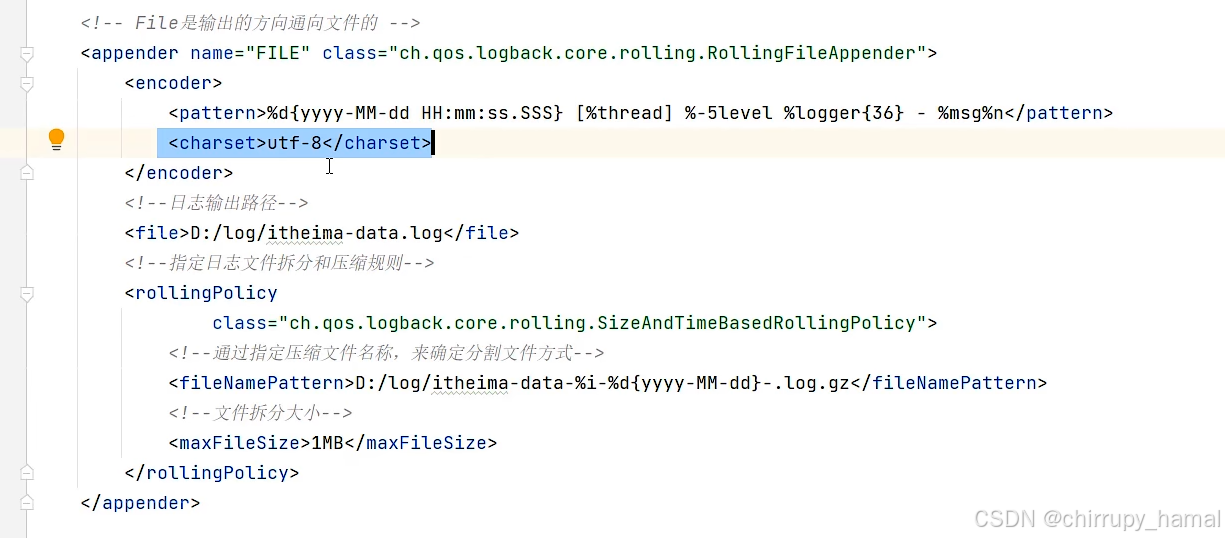Click the fold end marker beside </appender>
This screenshot has height=538, width=1225.
(27, 503)
